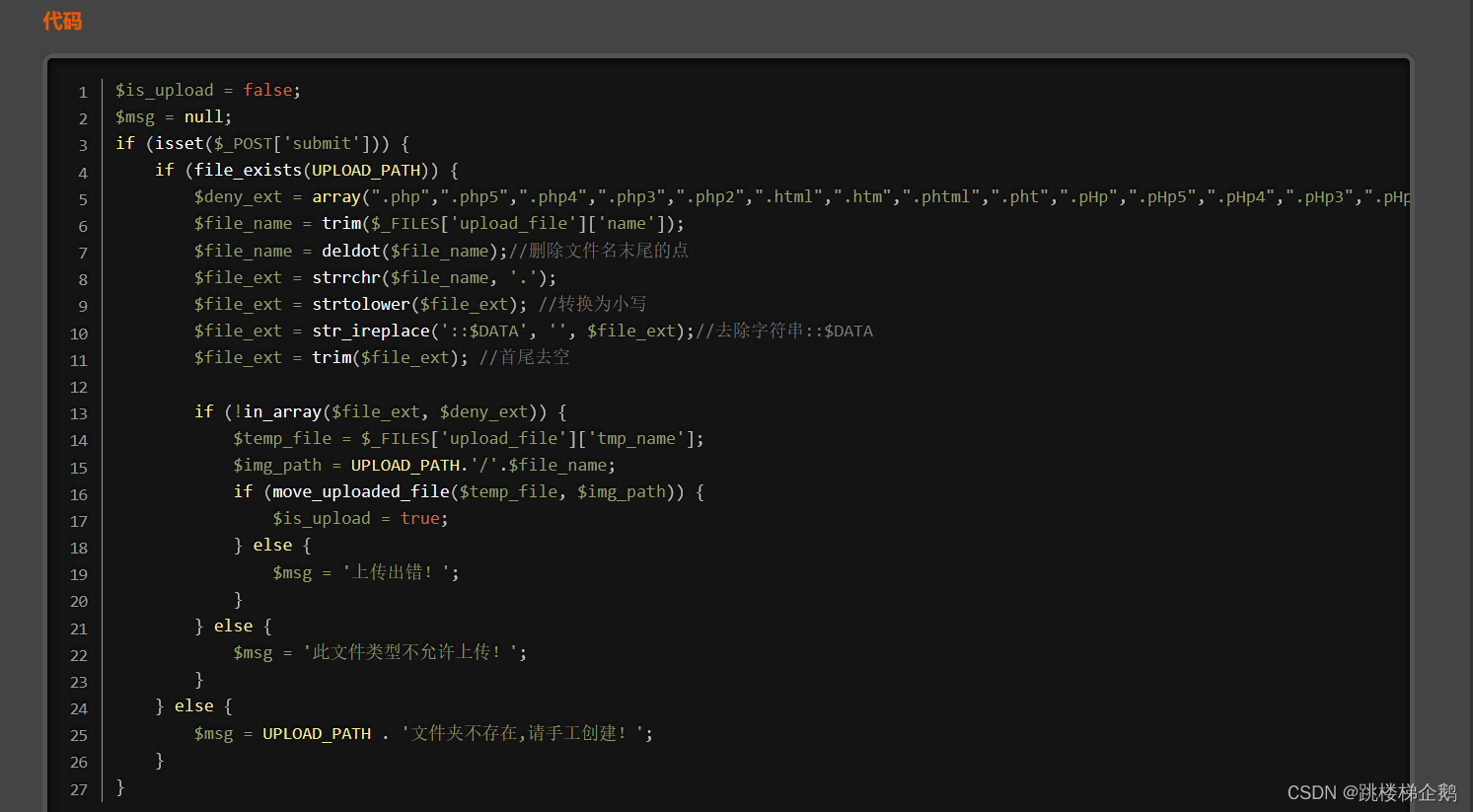This screenshot has height=812, width=1473.
Task: Click the $msg = null line
Action: (173, 117)
